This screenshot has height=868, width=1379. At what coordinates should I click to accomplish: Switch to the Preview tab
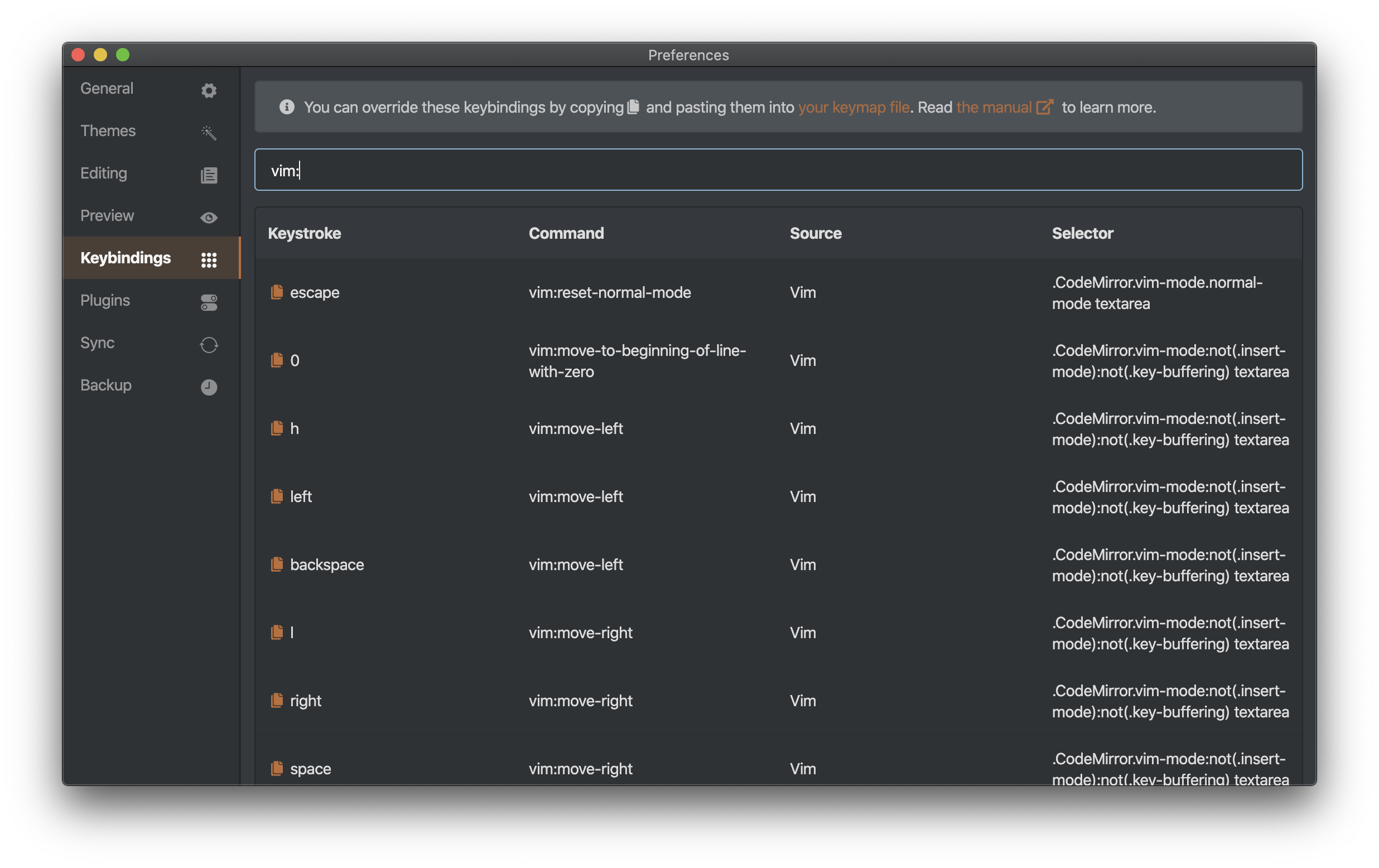click(107, 215)
